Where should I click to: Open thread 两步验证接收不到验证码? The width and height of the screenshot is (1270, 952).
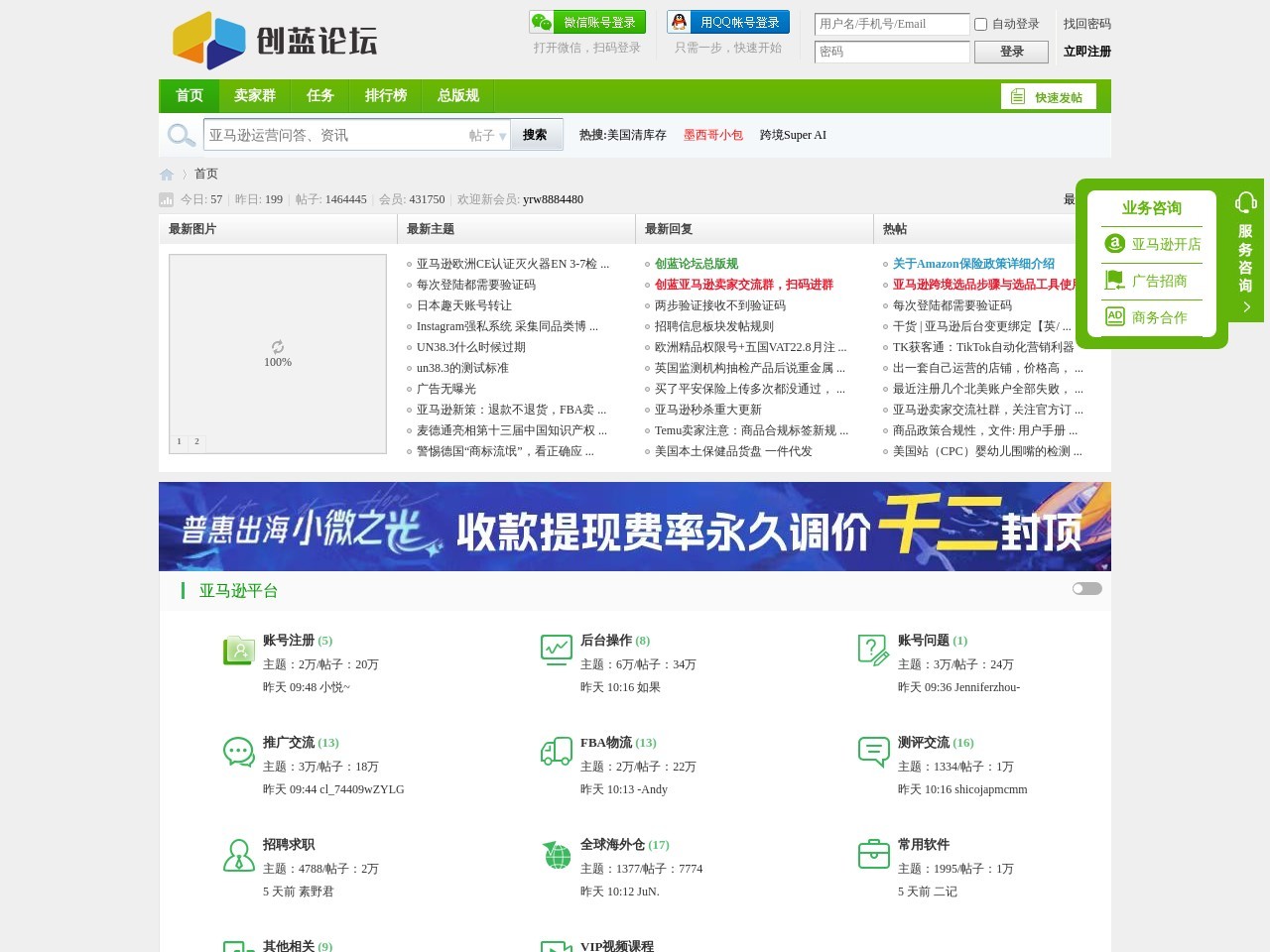(720, 305)
